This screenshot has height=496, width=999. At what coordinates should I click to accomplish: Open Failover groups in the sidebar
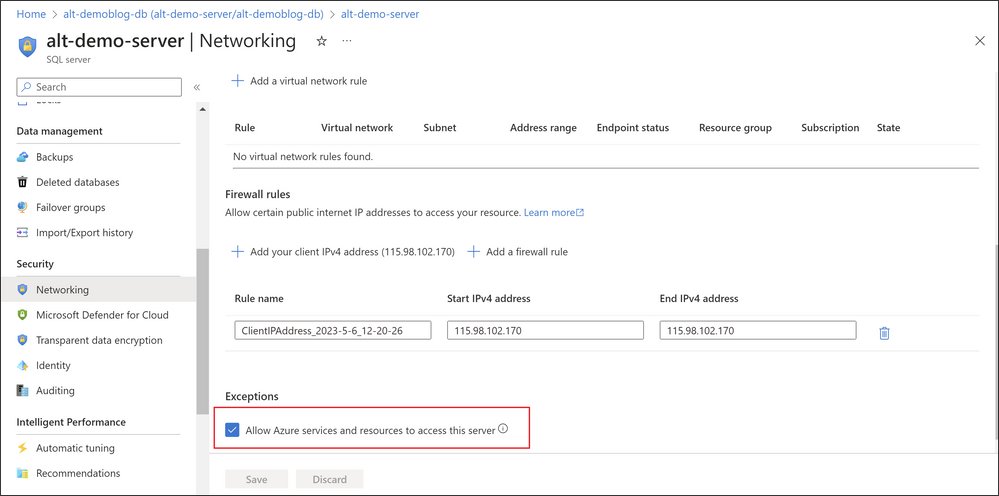click(x=71, y=208)
